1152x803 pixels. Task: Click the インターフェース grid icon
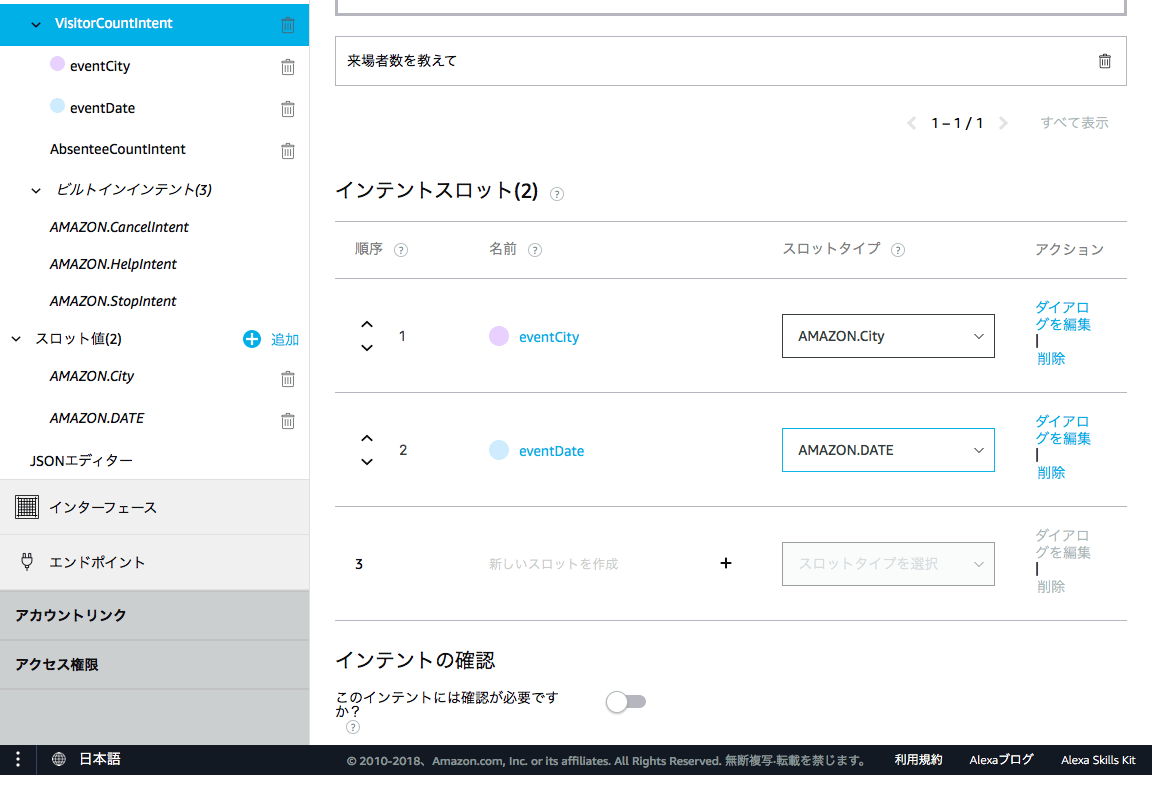(27, 507)
